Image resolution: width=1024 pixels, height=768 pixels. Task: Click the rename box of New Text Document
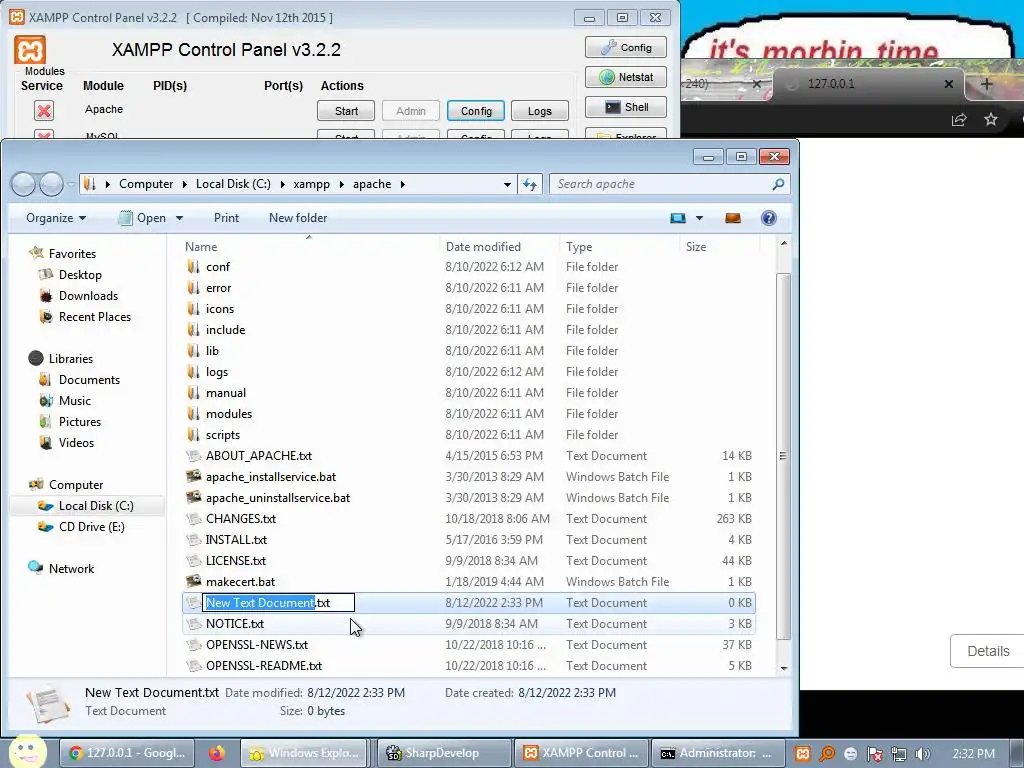(x=279, y=603)
